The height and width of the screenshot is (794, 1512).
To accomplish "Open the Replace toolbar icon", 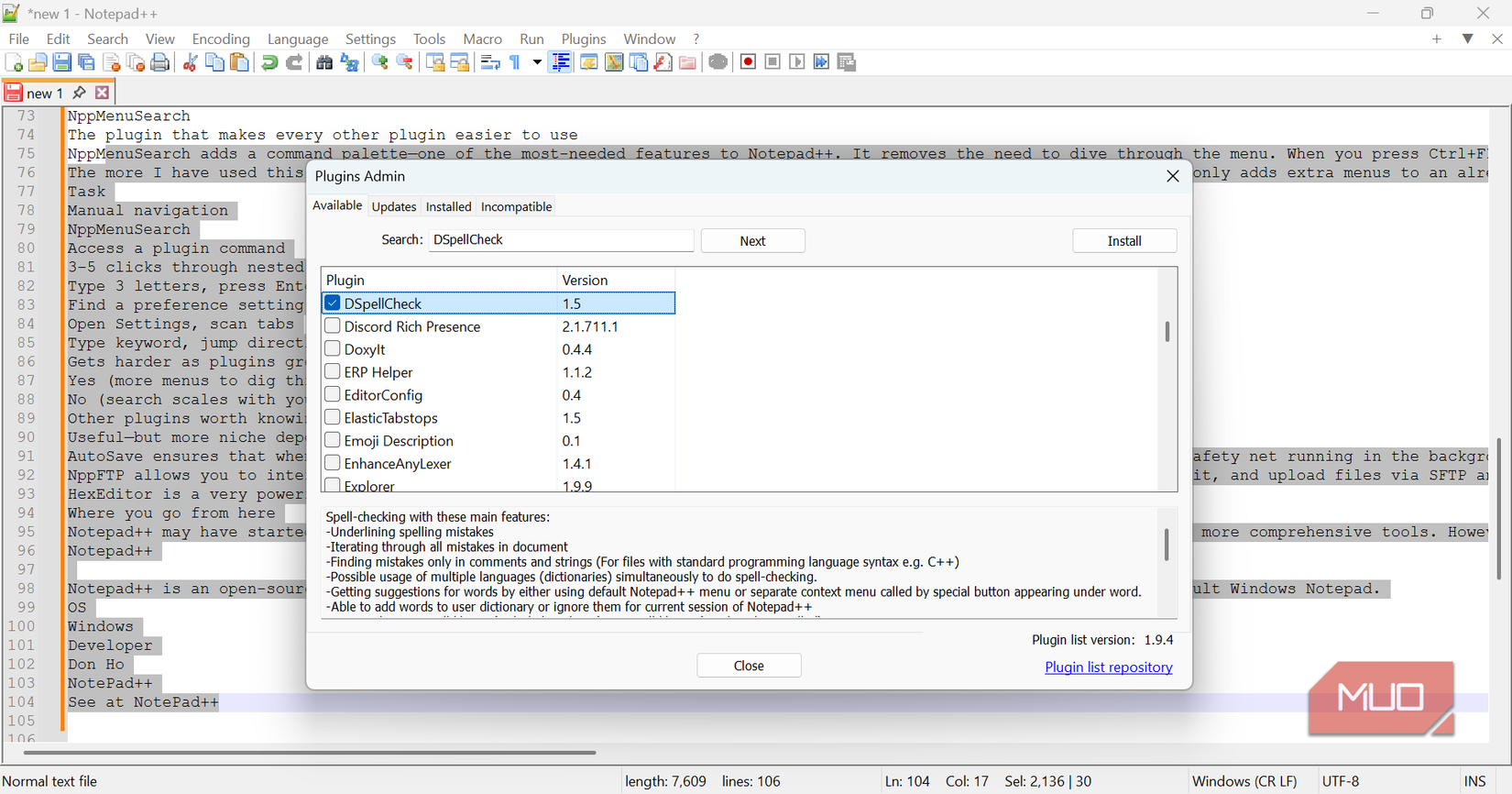I will tap(349, 62).
